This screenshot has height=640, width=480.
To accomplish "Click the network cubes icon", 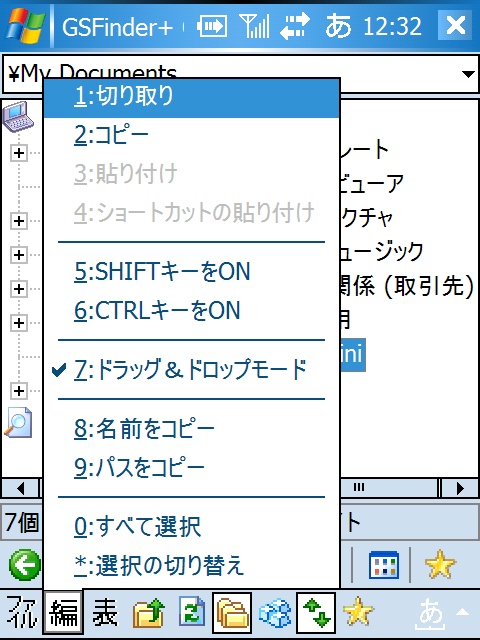I will [x=275, y=613].
